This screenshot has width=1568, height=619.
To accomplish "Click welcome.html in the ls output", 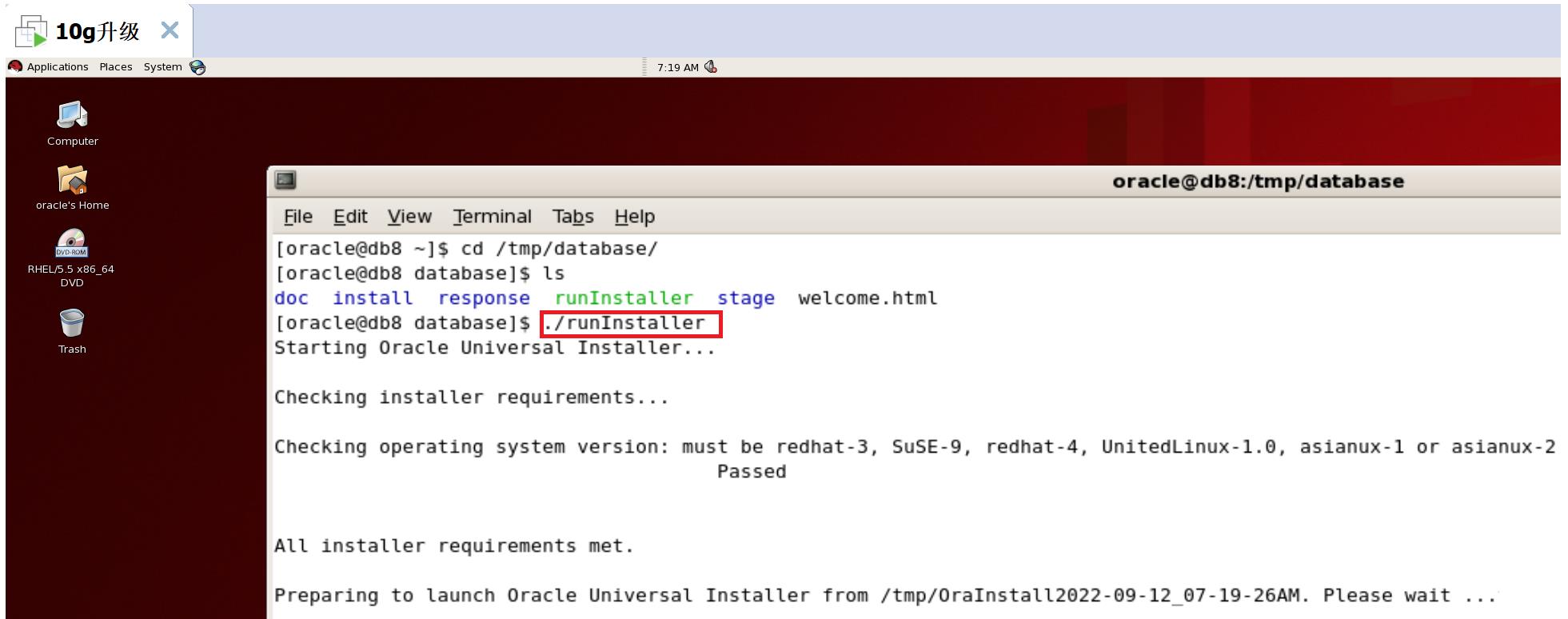I will [868, 298].
